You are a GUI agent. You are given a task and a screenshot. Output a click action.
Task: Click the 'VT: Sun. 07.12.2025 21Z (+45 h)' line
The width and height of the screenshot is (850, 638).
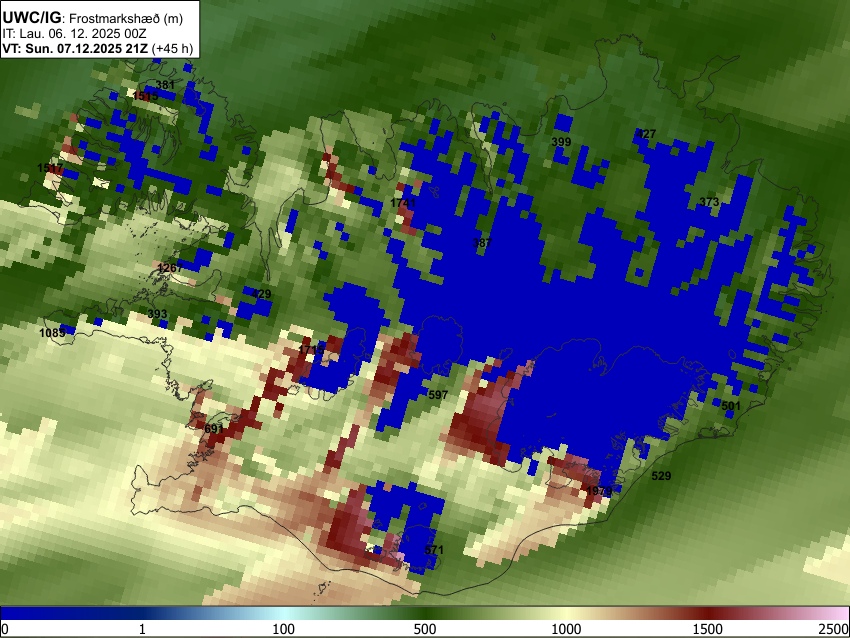tap(98, 48)
